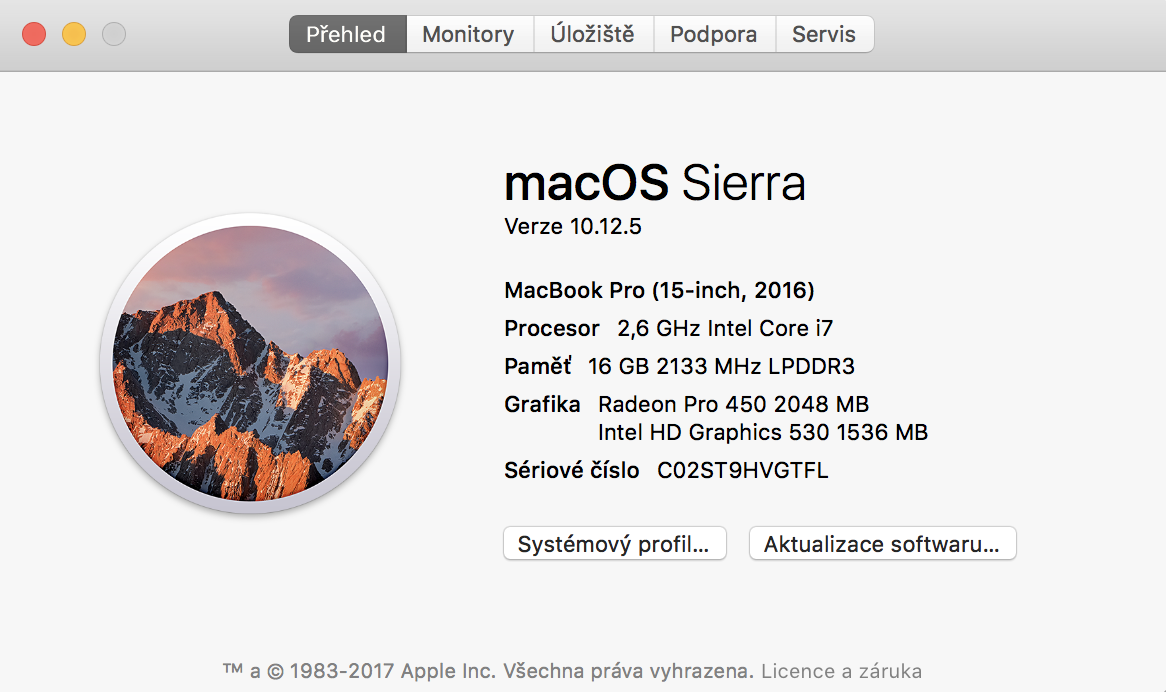Image resolution: width=1166 pixels, height=692 pixels.
Task: Click the macOS Sierra mountain logo image
Action: click(250, 363)
